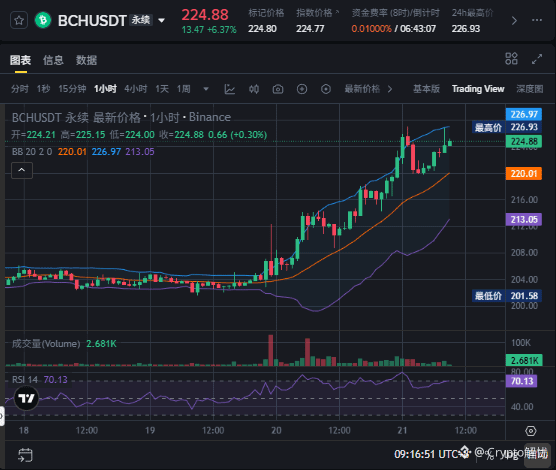The image size is (556, 470).
Task: Switch to the 信息 tab
Action: click(x=53, y=60)
